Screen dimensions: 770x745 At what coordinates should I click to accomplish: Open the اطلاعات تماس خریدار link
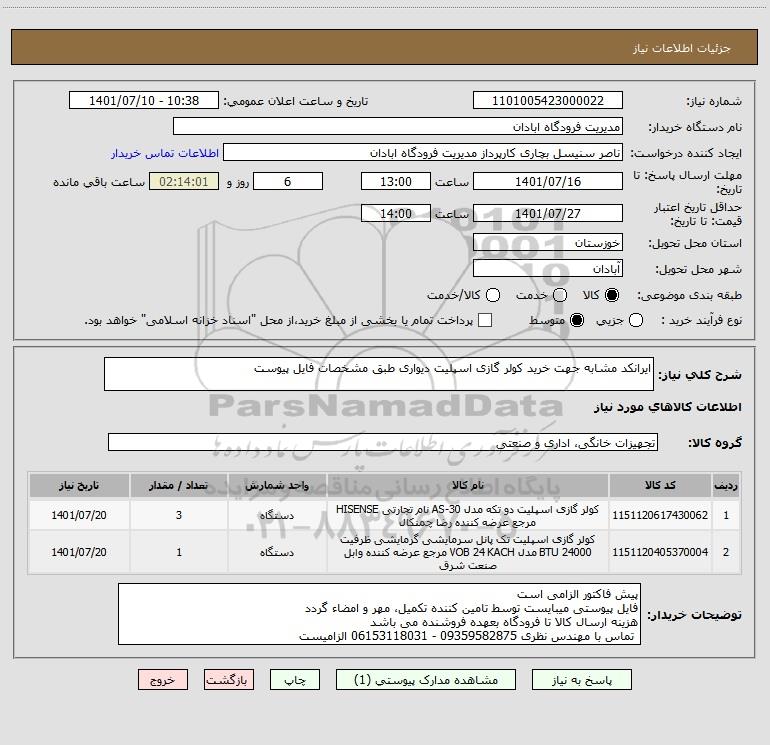tap(165, 153)
